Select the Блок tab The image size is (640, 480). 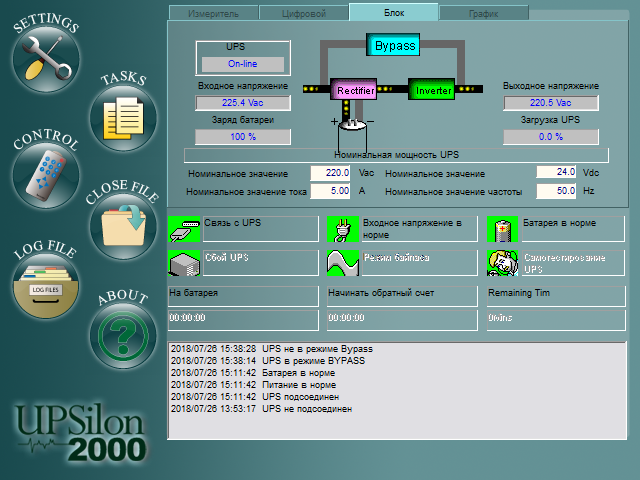(x=394, y=12)
